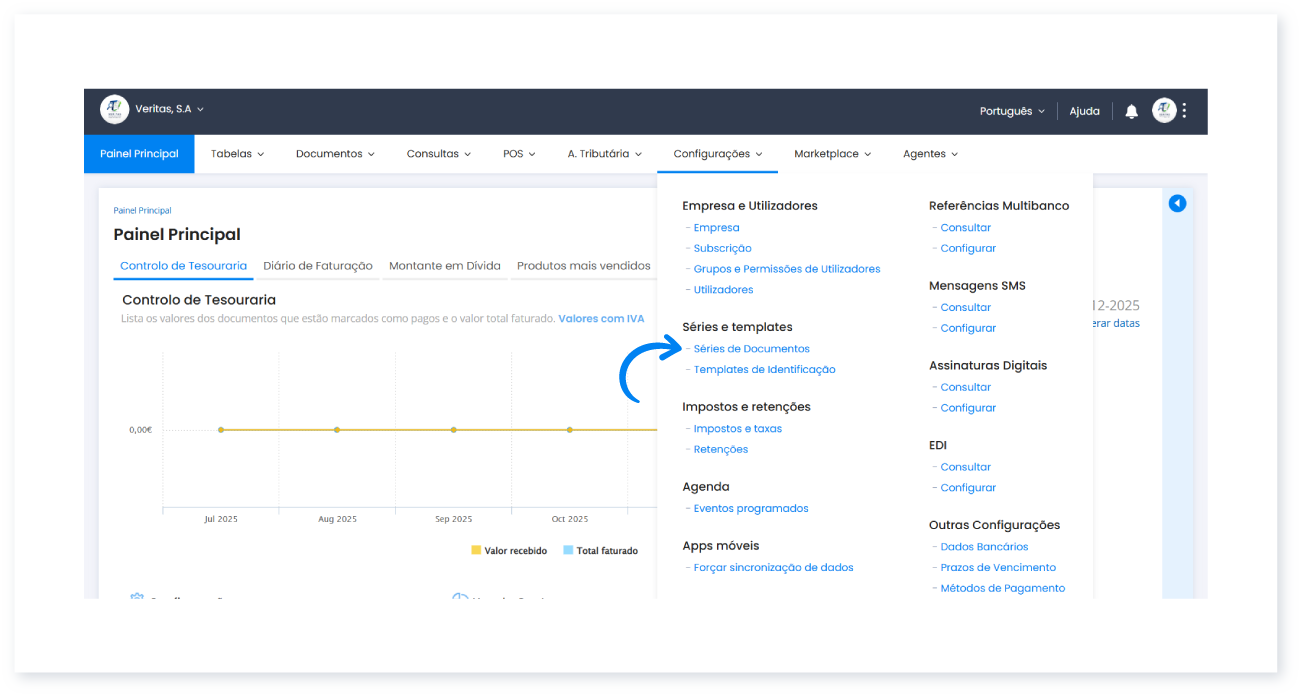Expand the Consultas menu

coord(439,154)
